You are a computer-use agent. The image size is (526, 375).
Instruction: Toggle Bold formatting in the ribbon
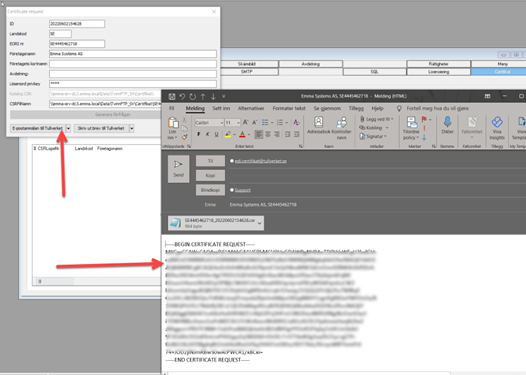(x=199, y=135)
